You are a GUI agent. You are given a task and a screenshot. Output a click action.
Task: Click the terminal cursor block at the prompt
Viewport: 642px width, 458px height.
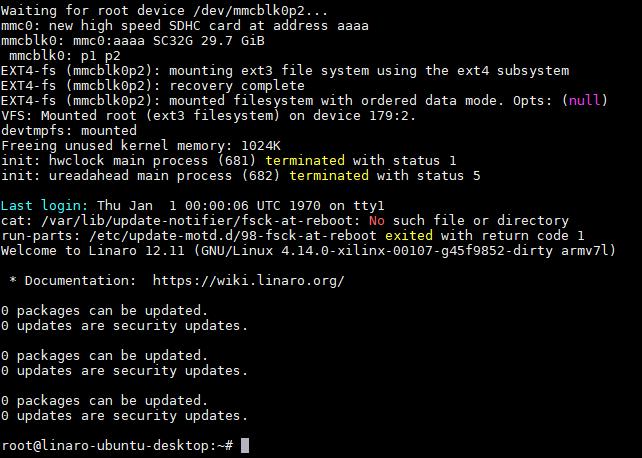tap(245, 445)
